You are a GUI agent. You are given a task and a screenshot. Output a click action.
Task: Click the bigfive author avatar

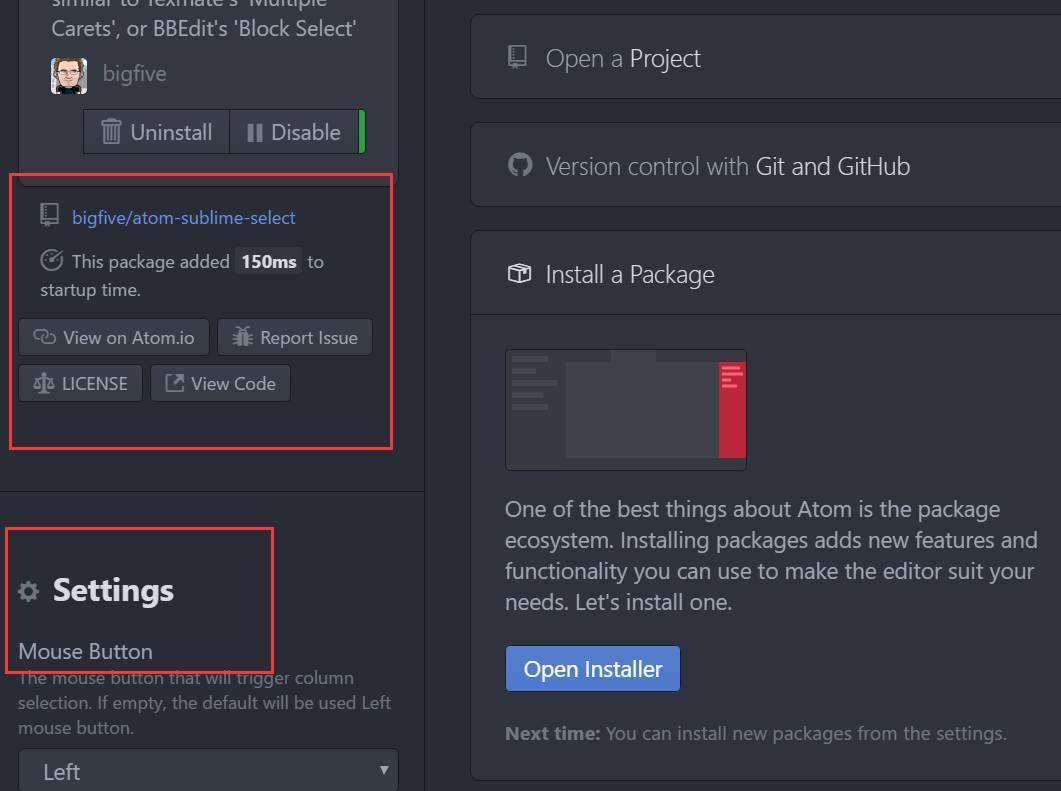point(69,75)
